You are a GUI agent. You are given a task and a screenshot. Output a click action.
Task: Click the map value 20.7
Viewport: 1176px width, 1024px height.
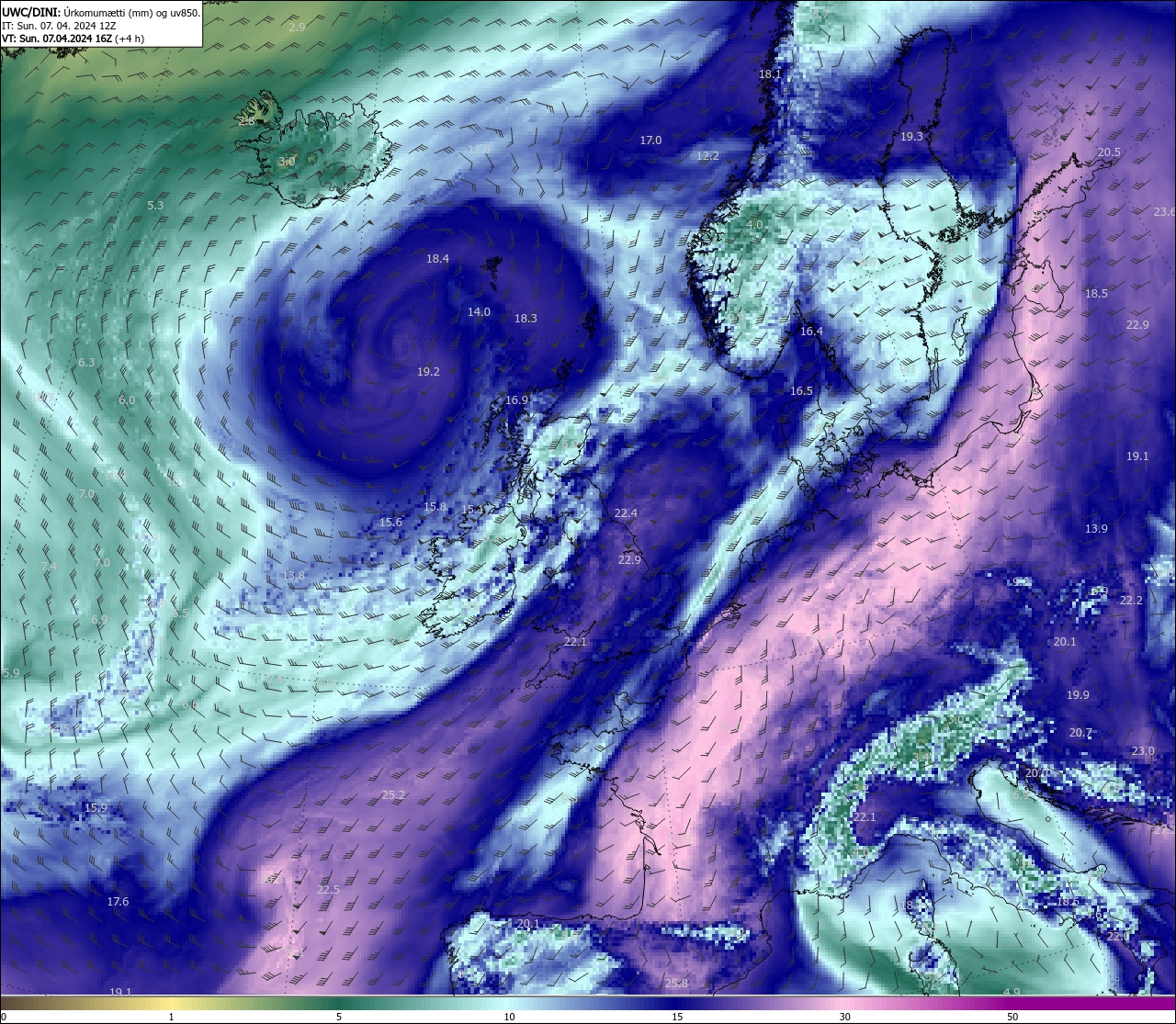1081,733
